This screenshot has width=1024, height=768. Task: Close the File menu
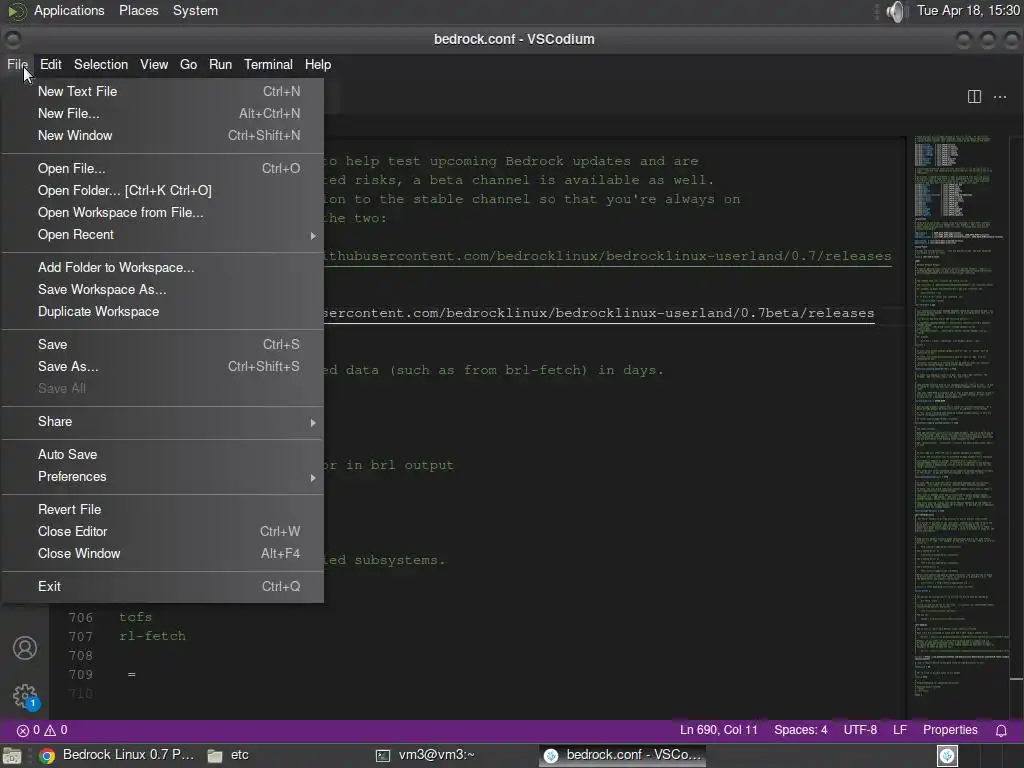[x=17, y=65]
